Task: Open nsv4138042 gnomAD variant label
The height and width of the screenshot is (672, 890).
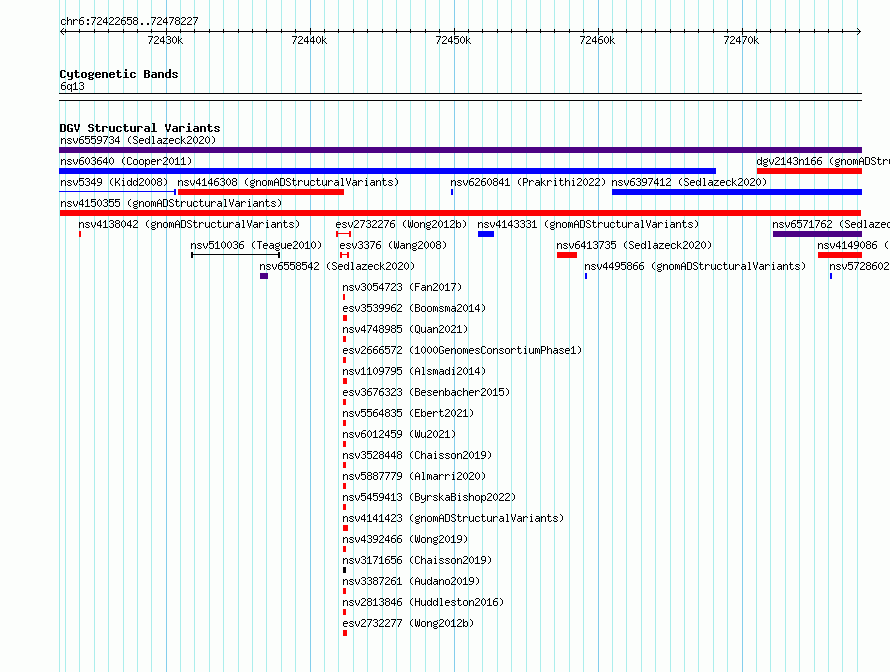Action: pos(189,224)
